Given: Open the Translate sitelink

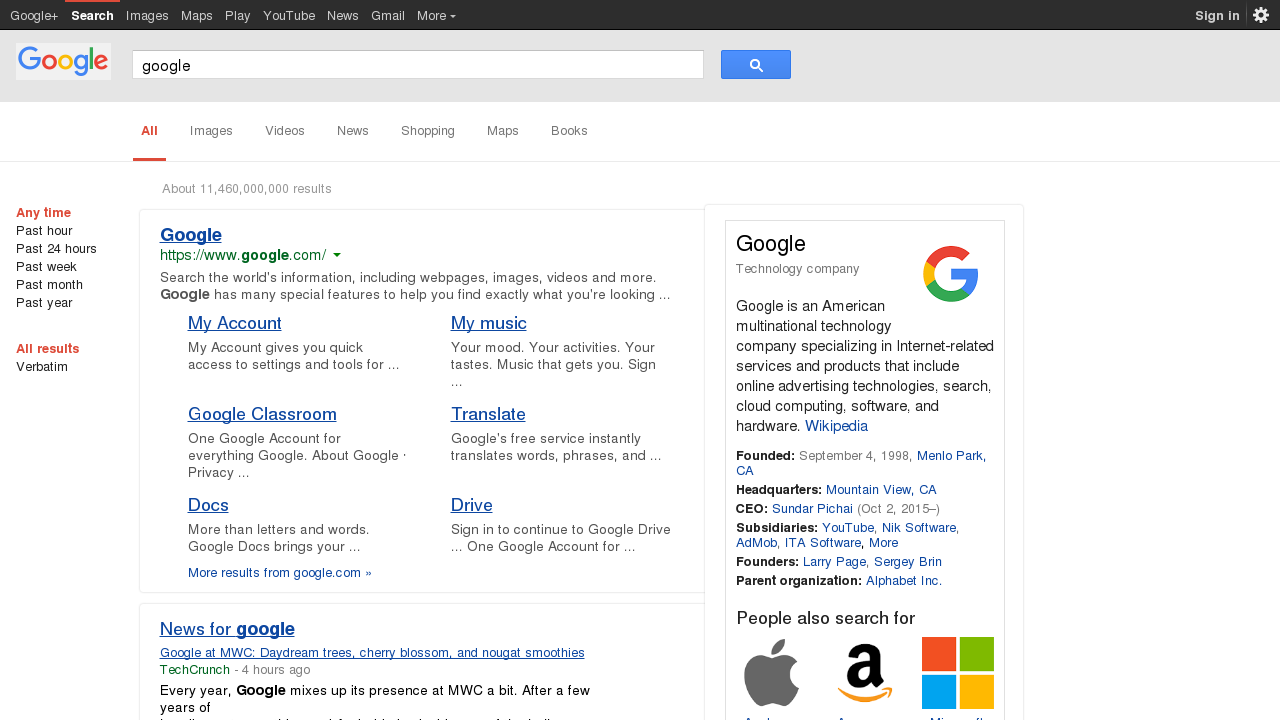Looking at the screenshot, I should point(488,415).
